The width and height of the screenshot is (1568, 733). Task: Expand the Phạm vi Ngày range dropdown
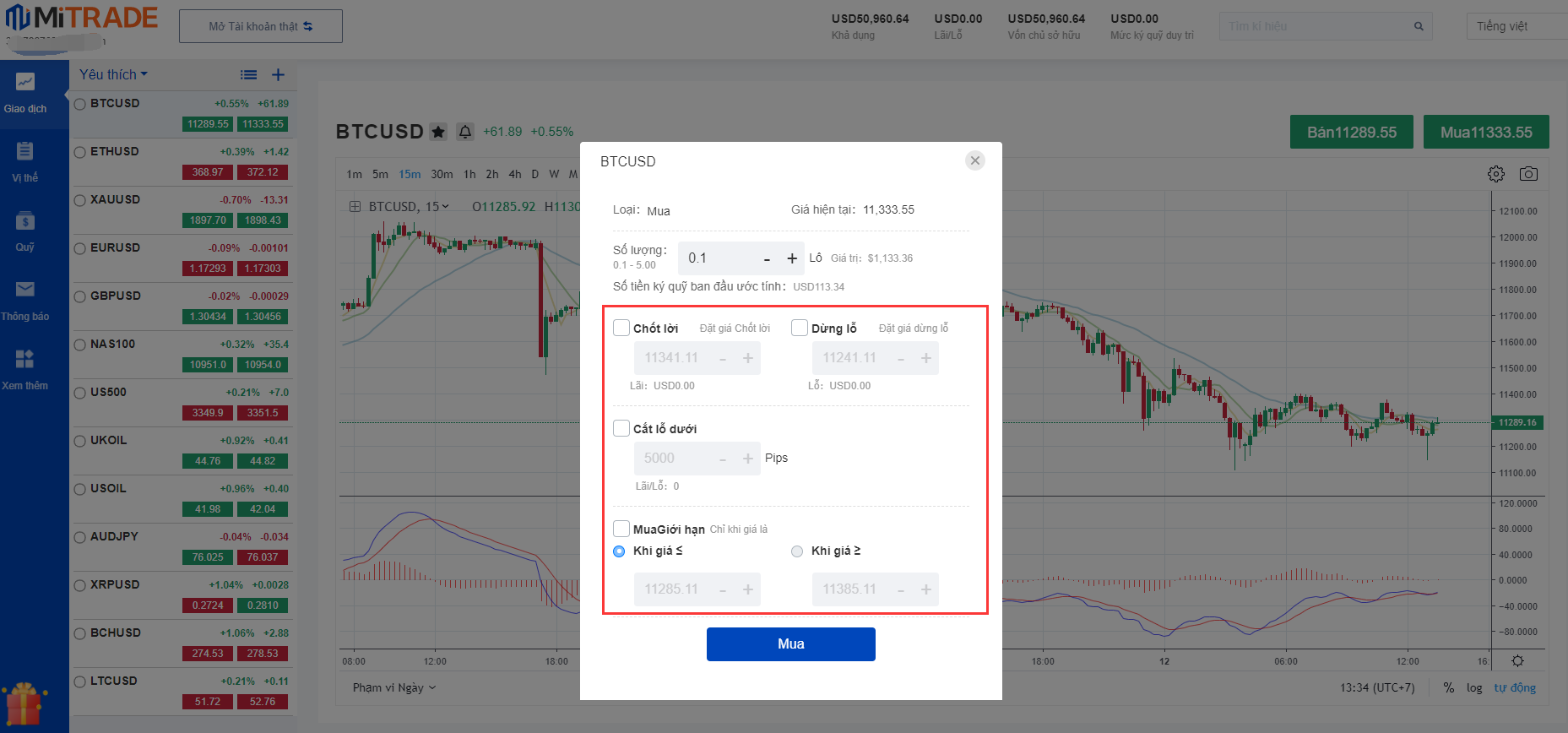coord(394,687)
